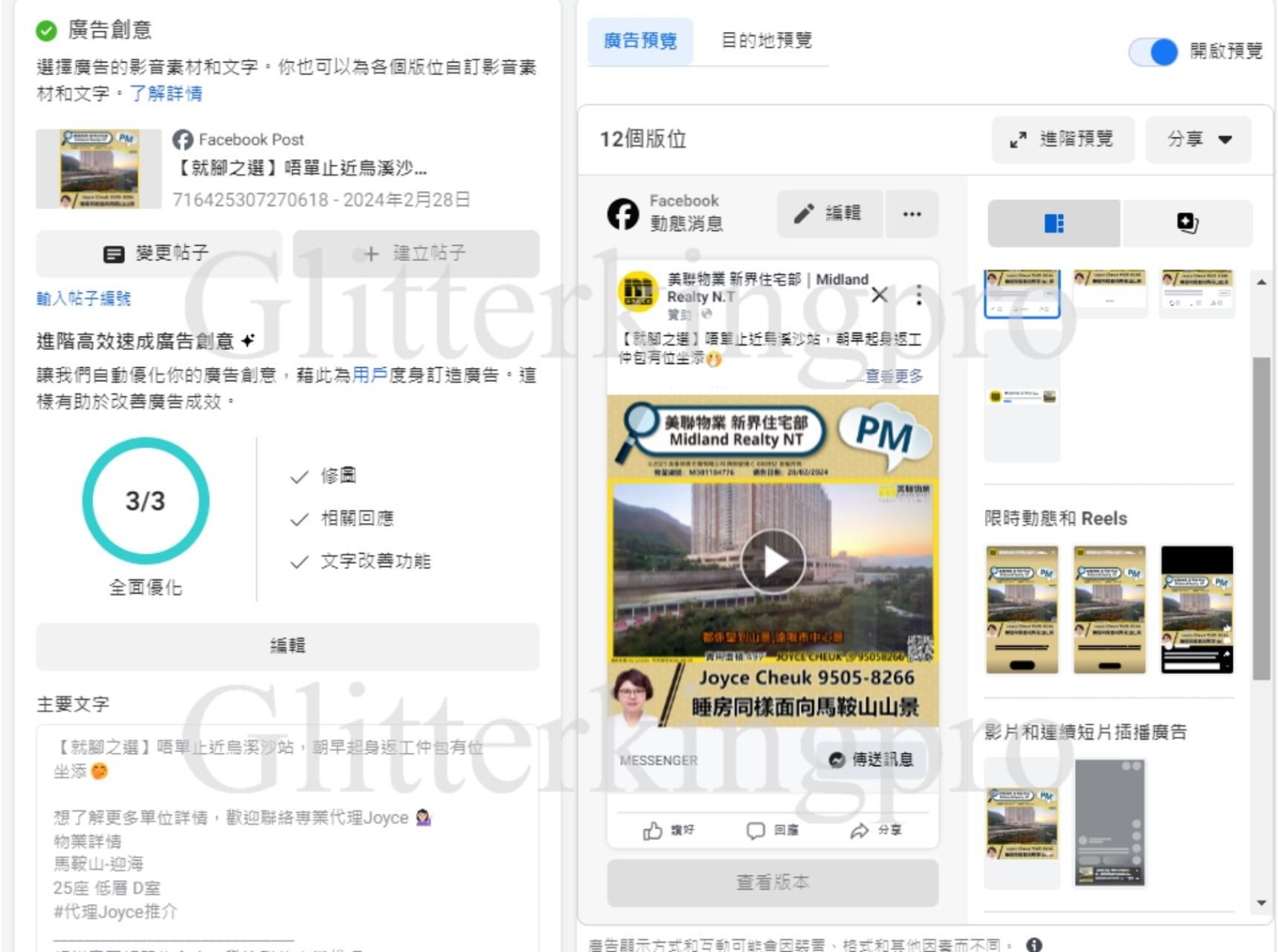Screen dimensions: 1278x952
Task: Click the info icon at the bottom notice
Action: (x=1033, y=944)
